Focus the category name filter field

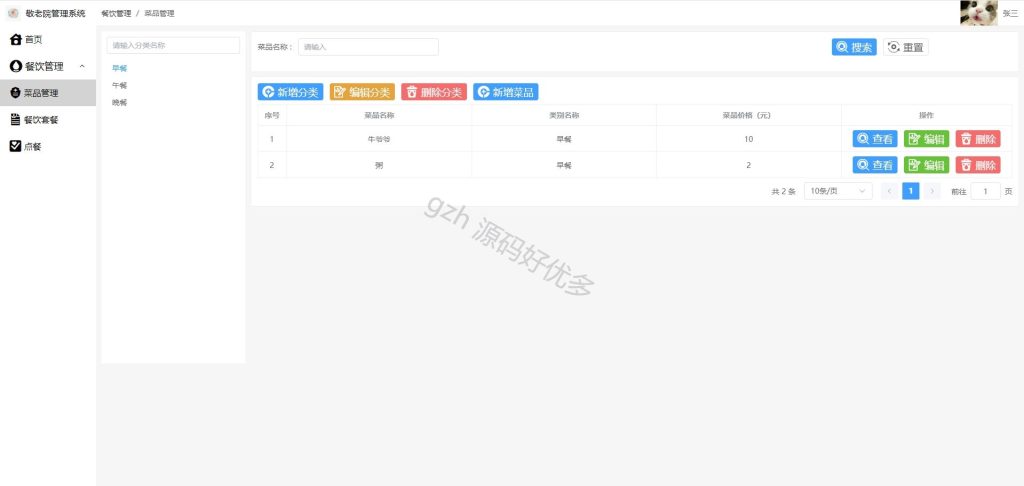coord(173,45)
